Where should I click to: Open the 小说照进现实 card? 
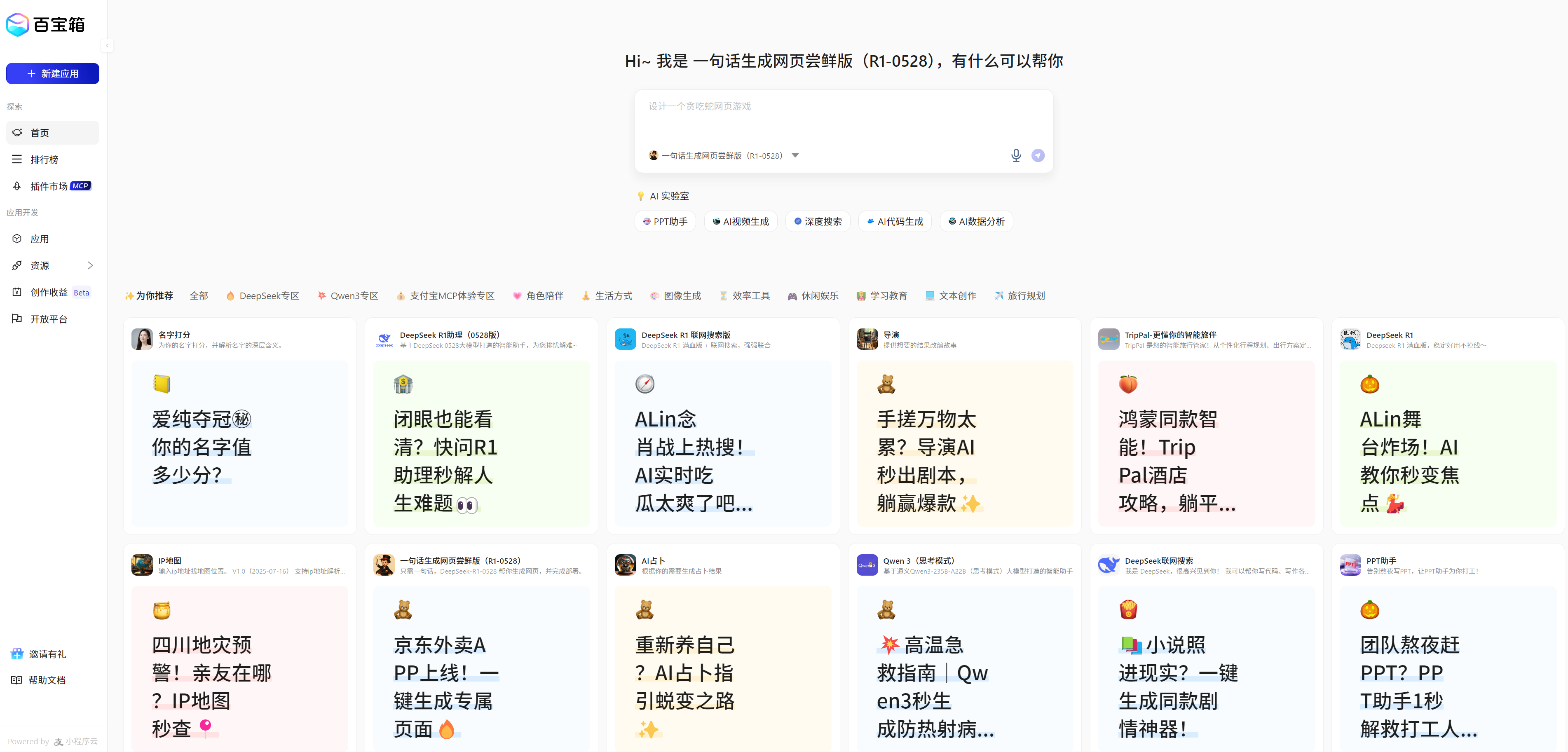pyautogui.click(x=1207, y=669)
